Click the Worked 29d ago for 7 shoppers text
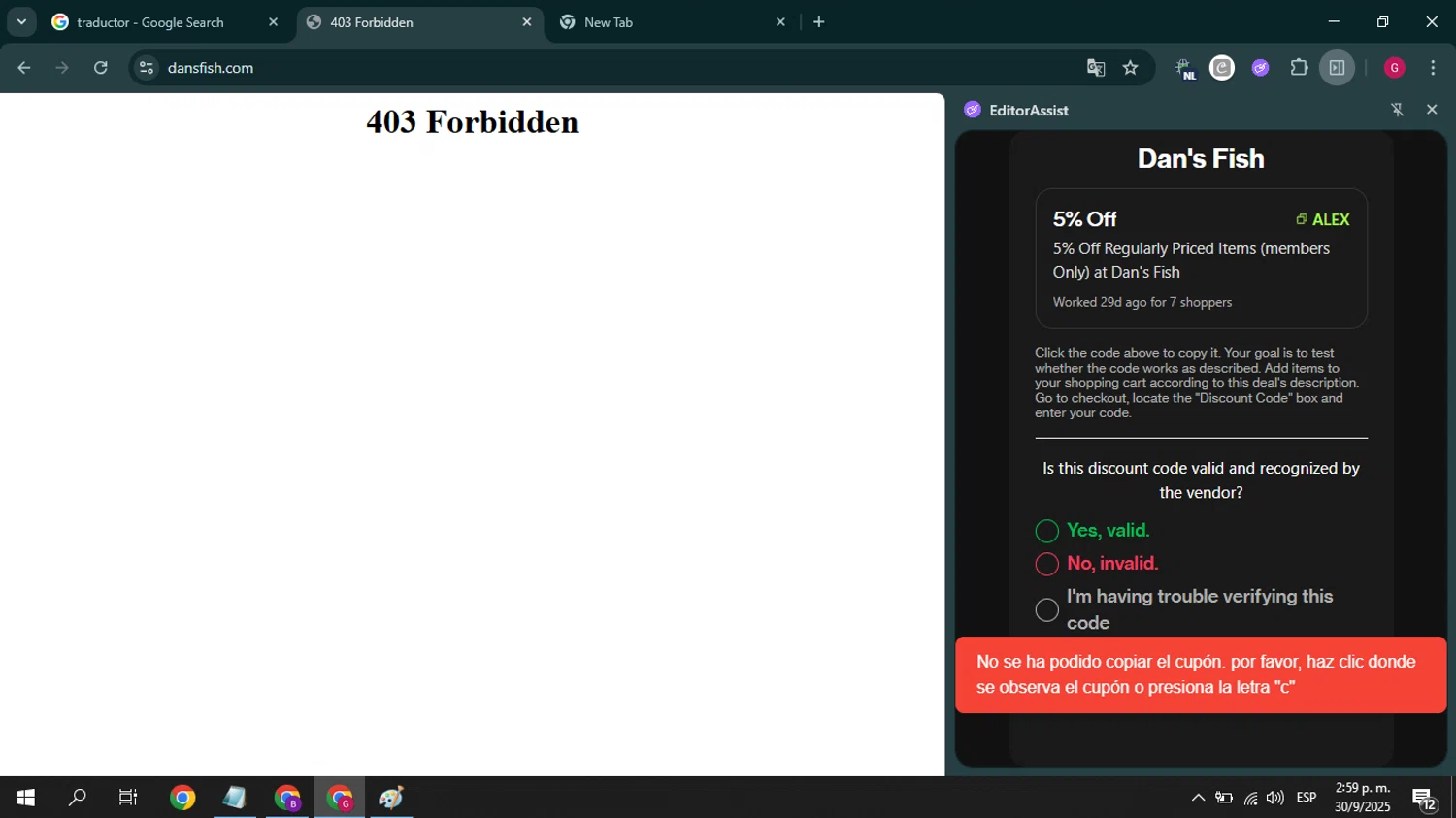This screenshot has height=818, width=1456. [x=1142, y=302]
